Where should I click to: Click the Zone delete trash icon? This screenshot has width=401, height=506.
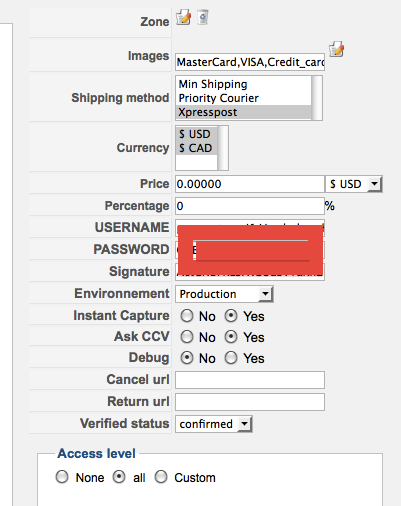(203, 17)
